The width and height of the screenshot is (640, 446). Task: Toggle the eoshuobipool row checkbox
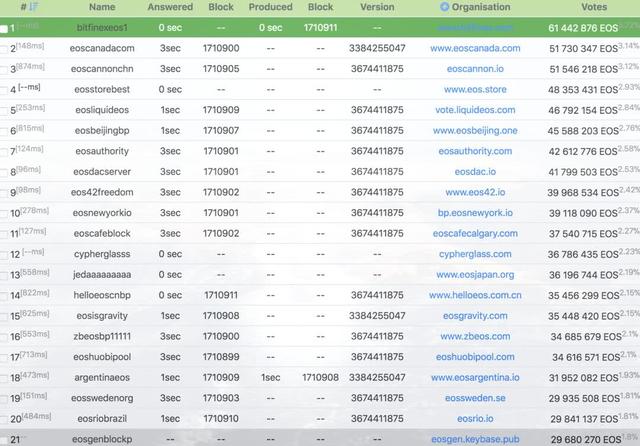pos(4,357)
